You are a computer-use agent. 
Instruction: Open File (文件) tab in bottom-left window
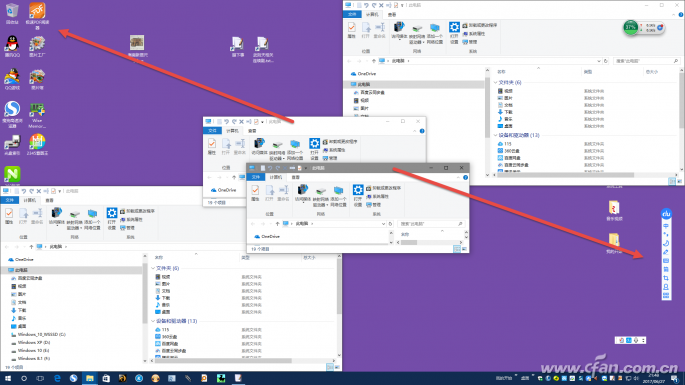coord(10,200)
